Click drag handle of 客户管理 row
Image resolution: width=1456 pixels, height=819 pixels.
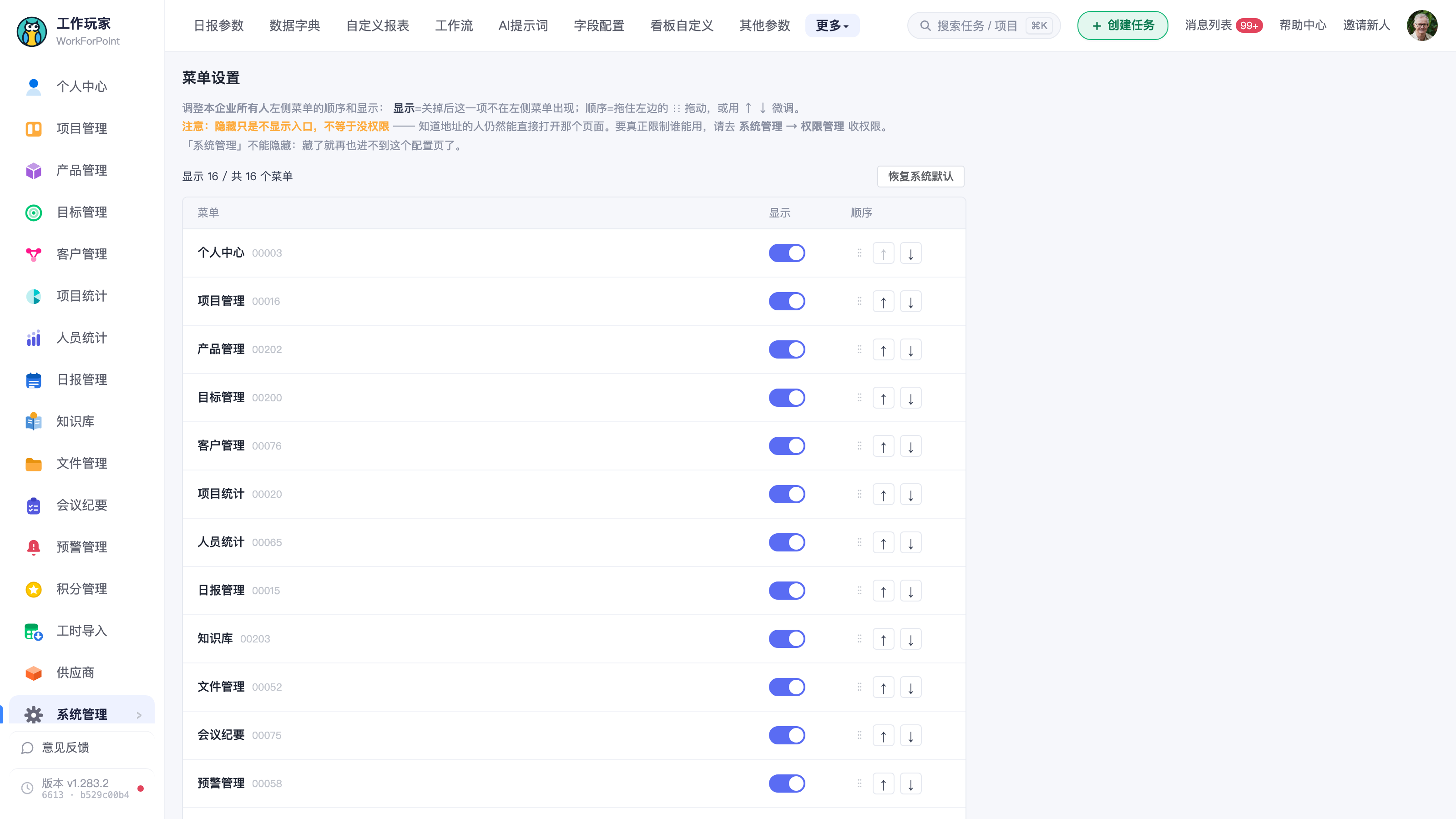859,445
